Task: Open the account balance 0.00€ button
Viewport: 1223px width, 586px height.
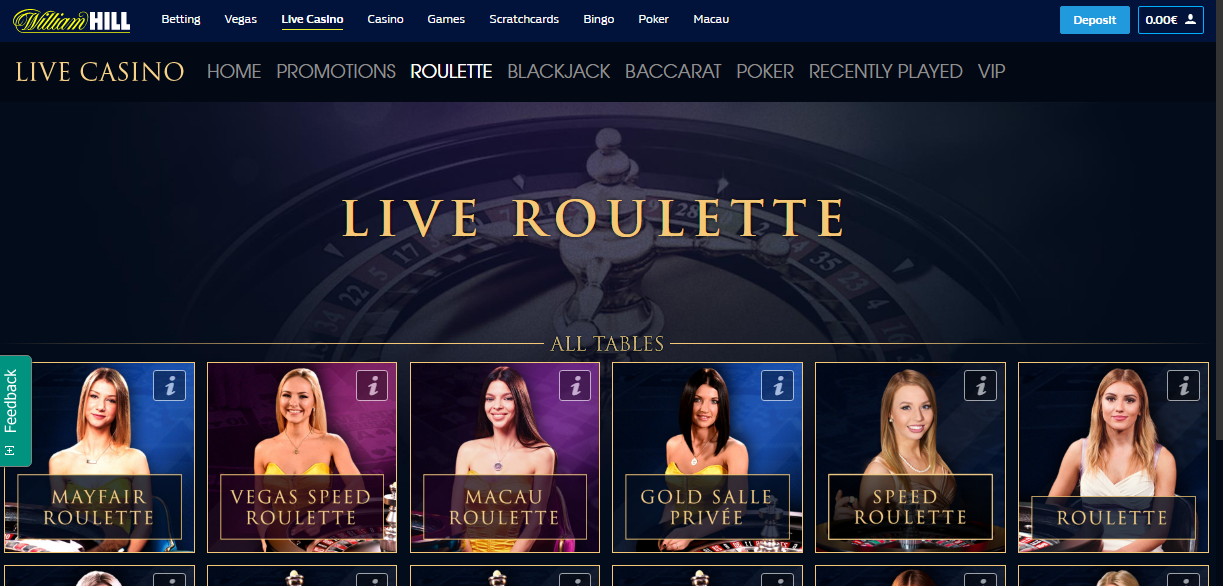Action: point(1171,20)
